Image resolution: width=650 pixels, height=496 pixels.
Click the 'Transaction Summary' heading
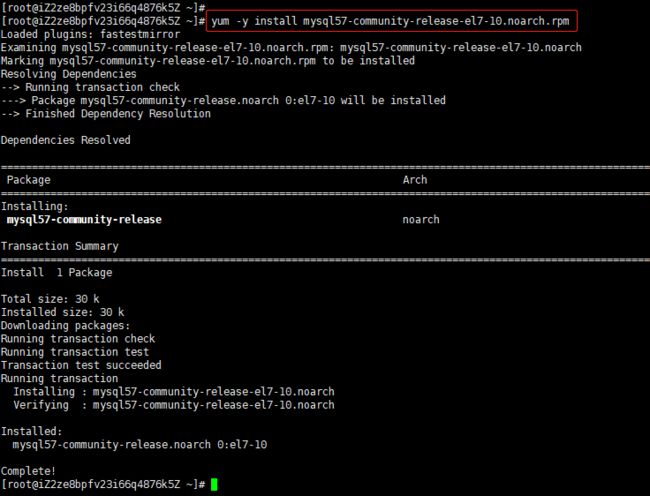(x=60, y=246)
